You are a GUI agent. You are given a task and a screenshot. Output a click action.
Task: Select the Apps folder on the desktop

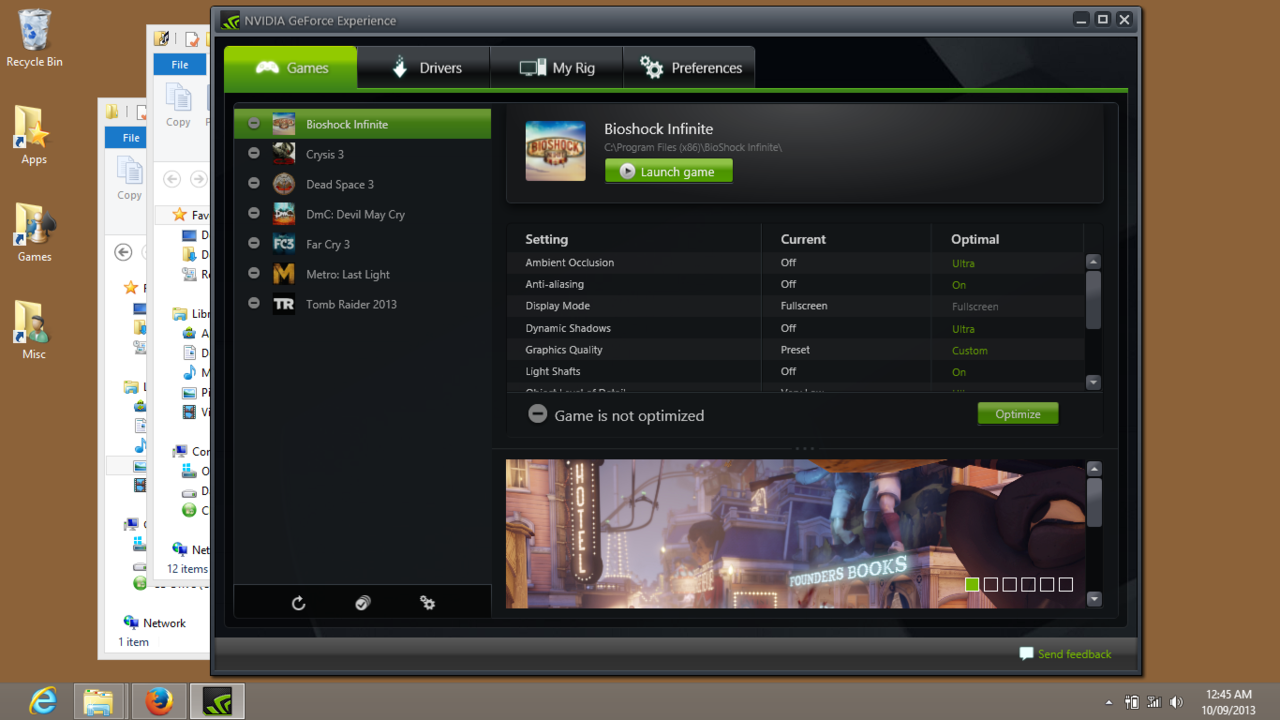(34, 136)
